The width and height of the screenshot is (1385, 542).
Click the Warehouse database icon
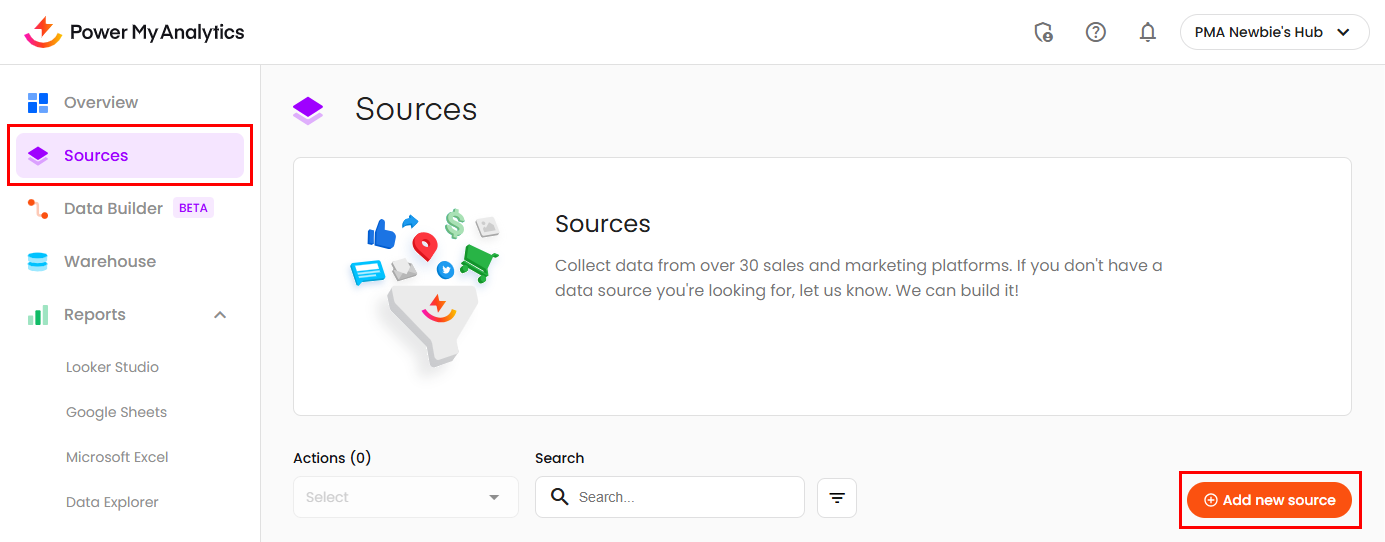[x=38, y=261]
